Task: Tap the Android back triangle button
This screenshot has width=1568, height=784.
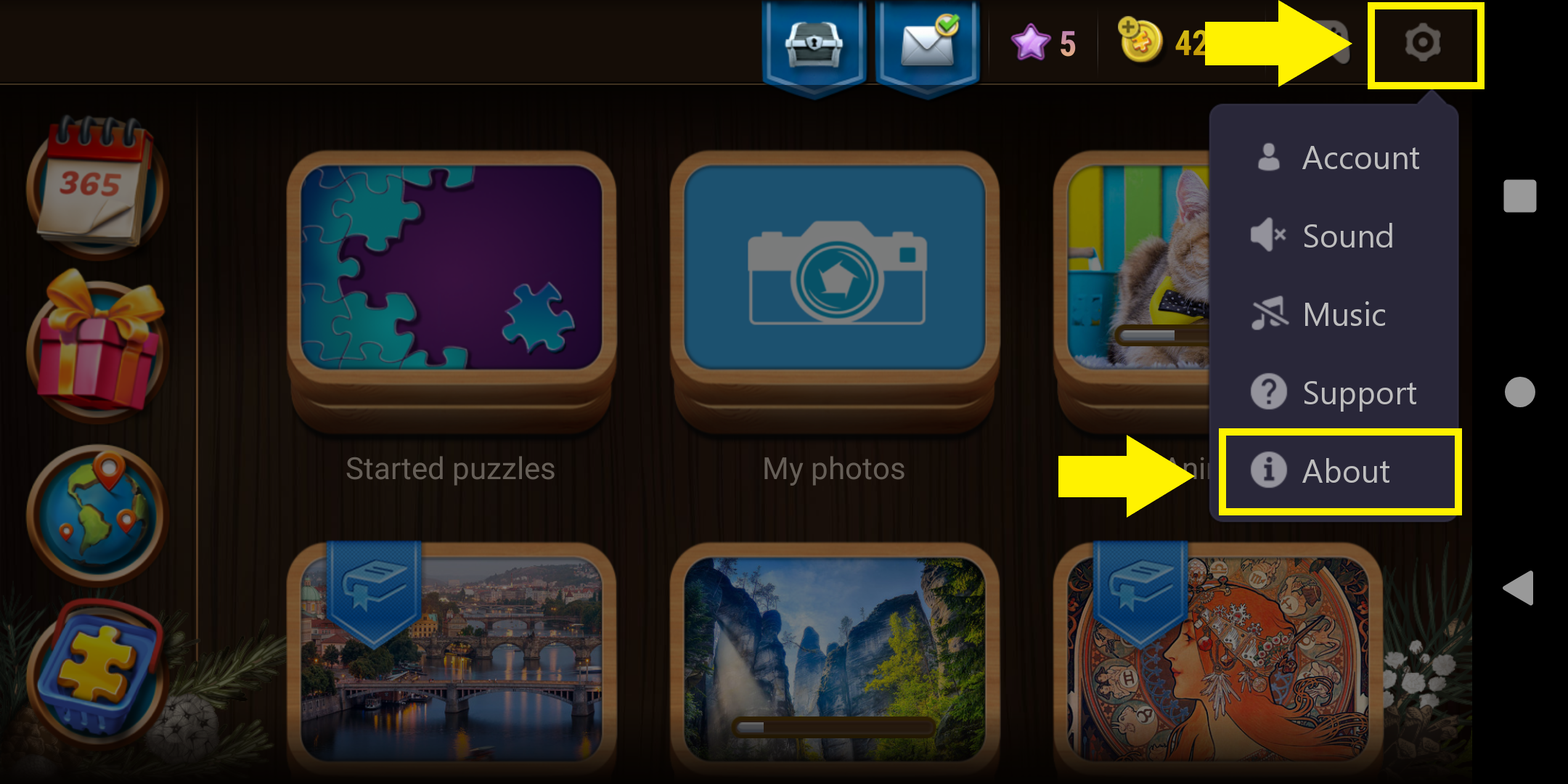Action: click(x=1519, y=588)
